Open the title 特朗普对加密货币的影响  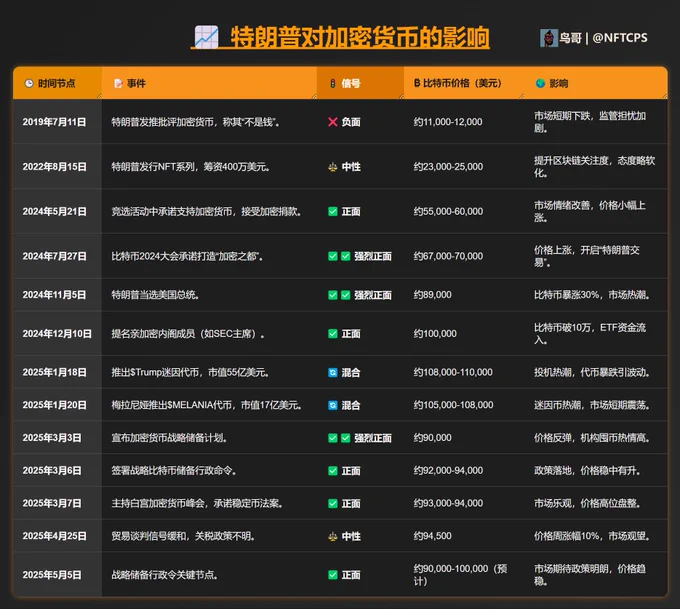coord(360,37)
